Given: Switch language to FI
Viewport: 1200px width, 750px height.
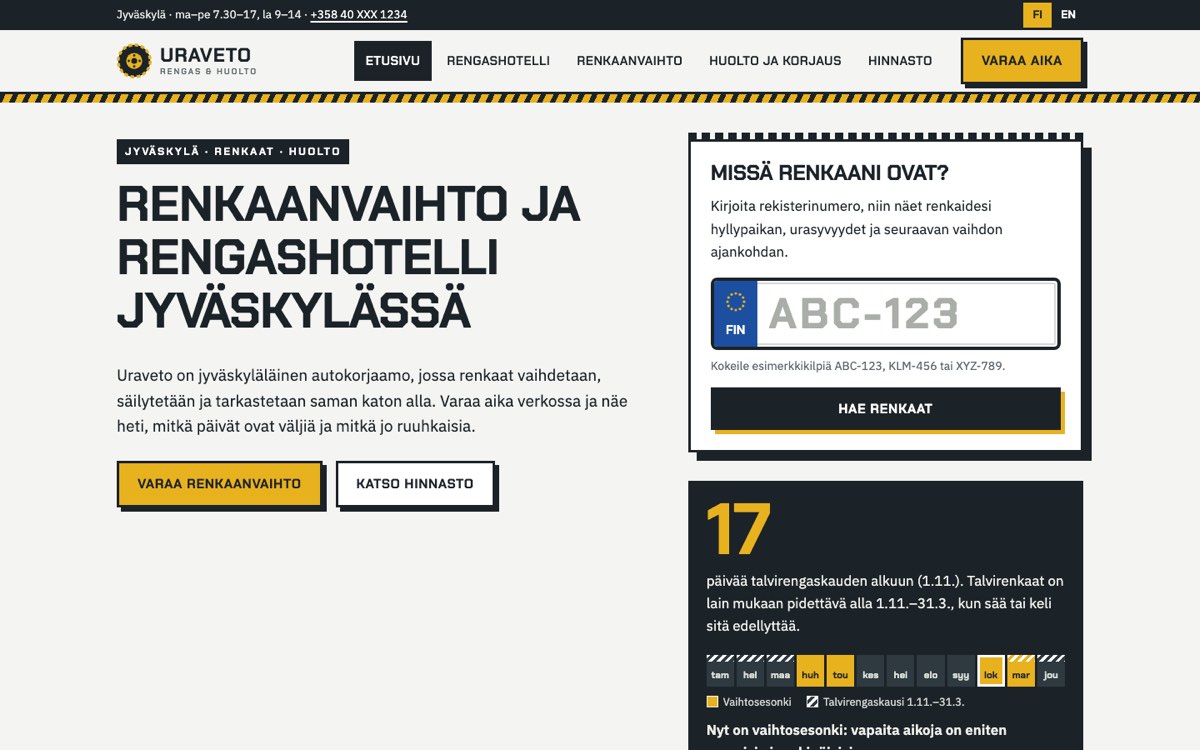Looking at the screenshot, I should 1037,15.
